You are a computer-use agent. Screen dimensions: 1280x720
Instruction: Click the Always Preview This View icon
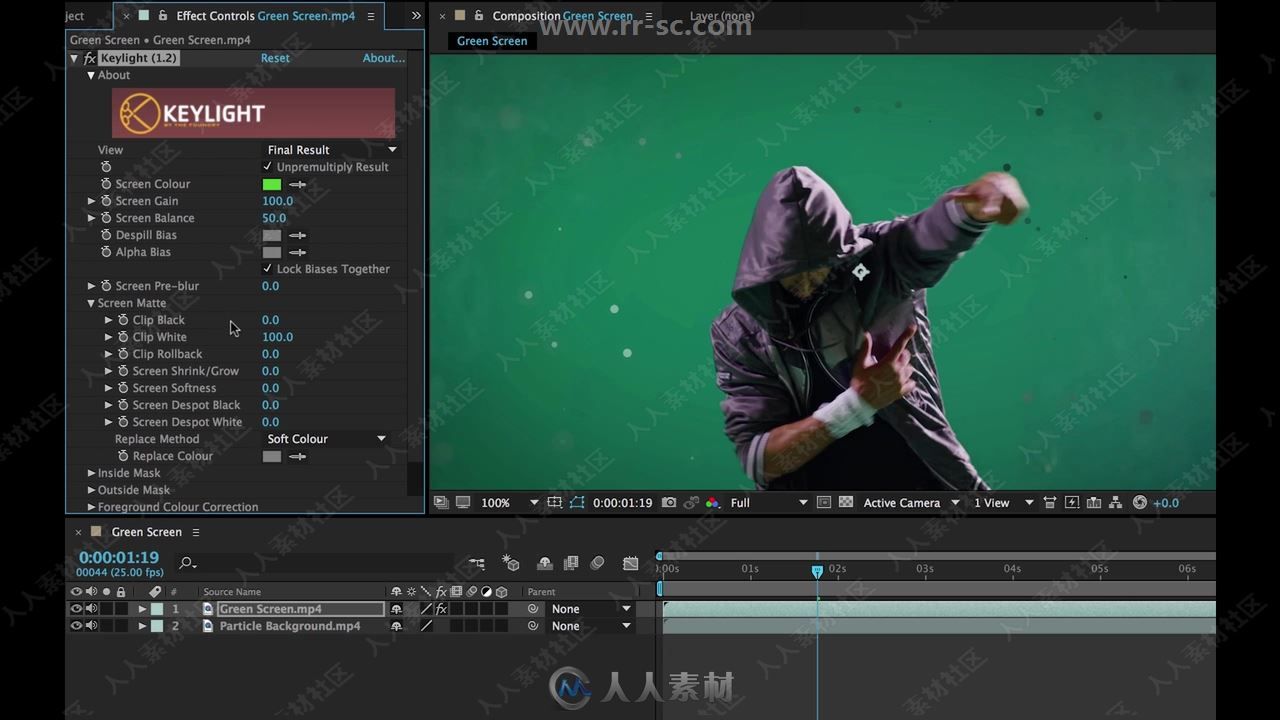441,503
